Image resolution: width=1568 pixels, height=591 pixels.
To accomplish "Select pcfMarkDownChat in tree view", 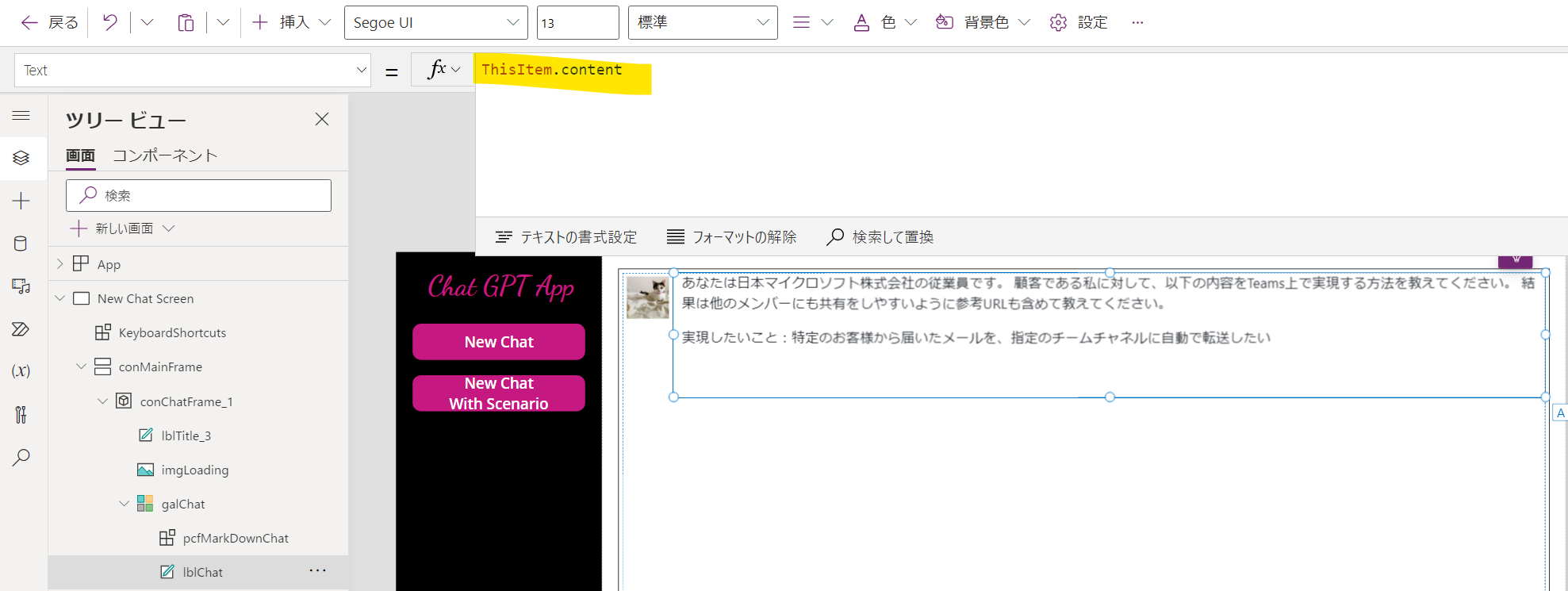I will coord(236,539).
